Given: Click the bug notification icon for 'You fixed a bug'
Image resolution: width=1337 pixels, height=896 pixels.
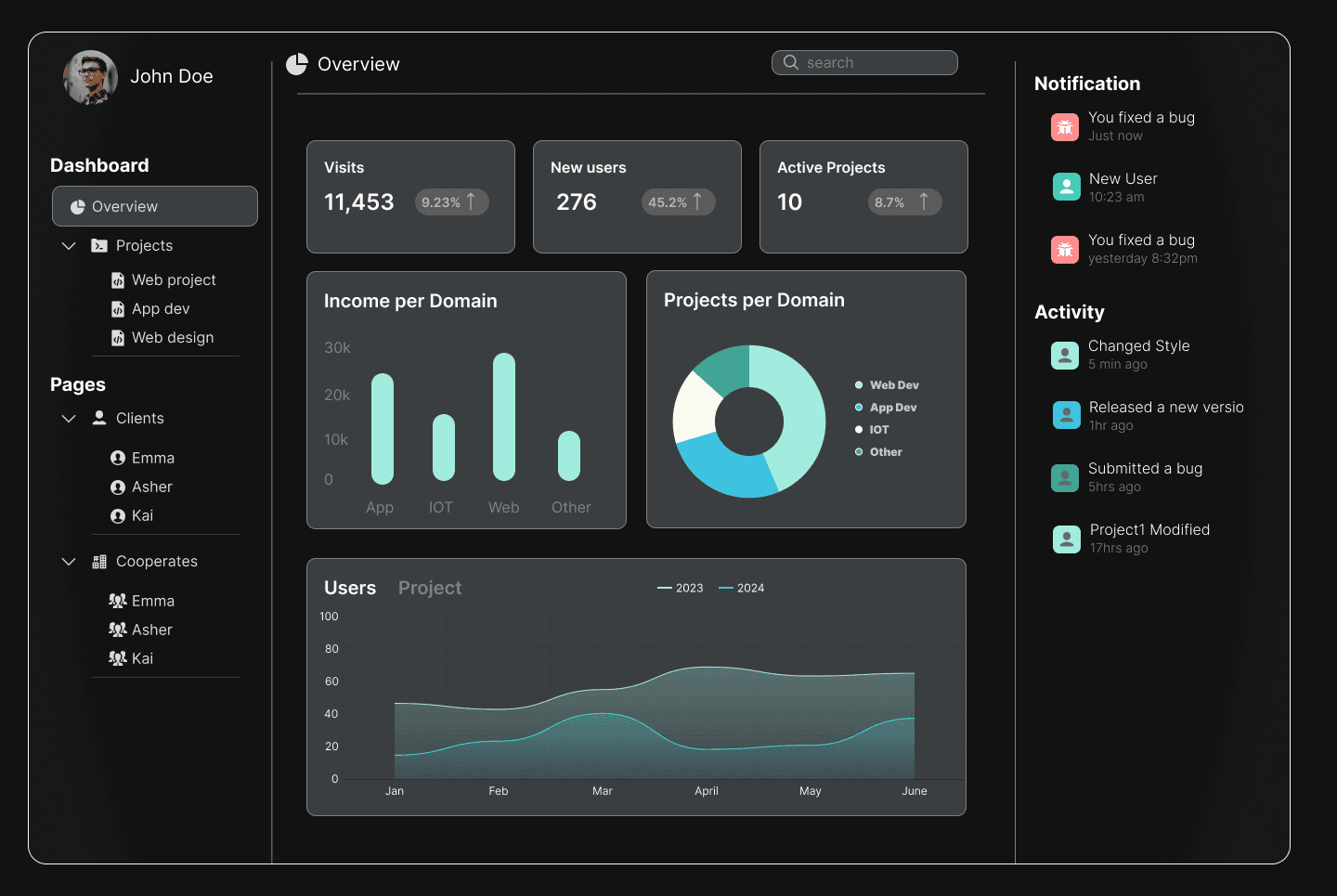Looking at the screenshot, I should point(1065,126).
